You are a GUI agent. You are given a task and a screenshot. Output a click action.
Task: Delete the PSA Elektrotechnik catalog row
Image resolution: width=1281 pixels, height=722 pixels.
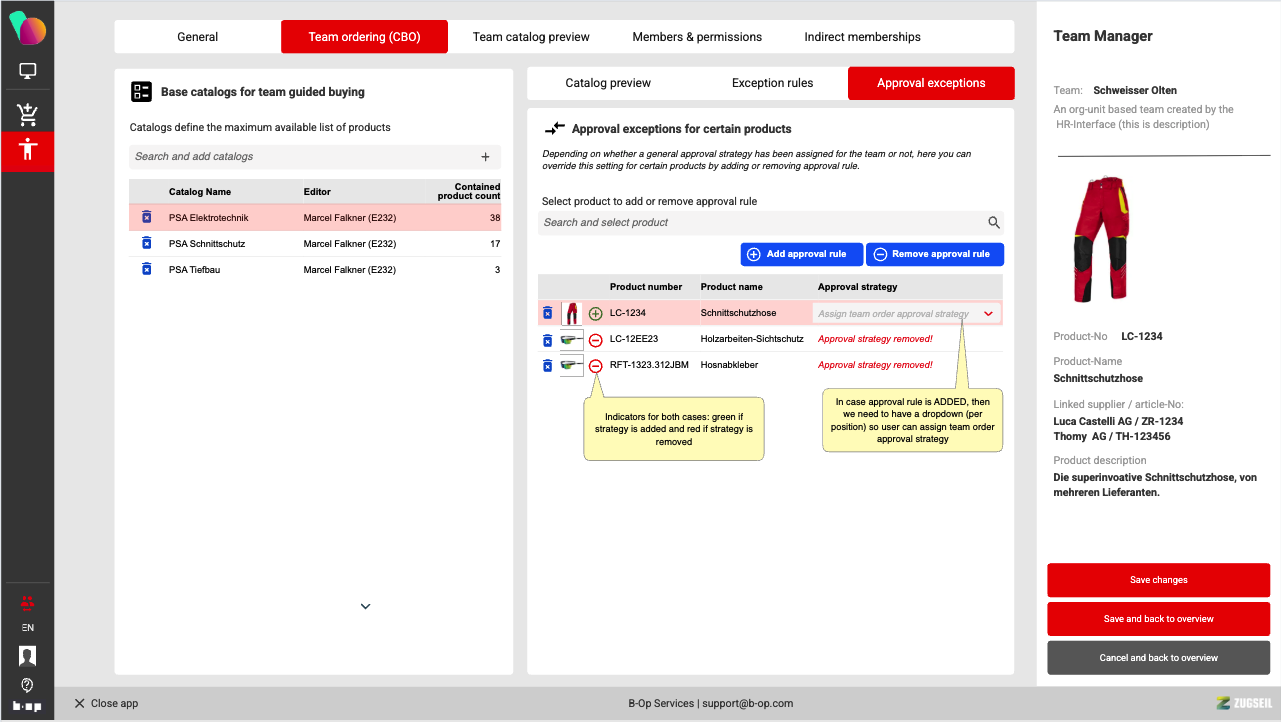(x=147, y=217)
